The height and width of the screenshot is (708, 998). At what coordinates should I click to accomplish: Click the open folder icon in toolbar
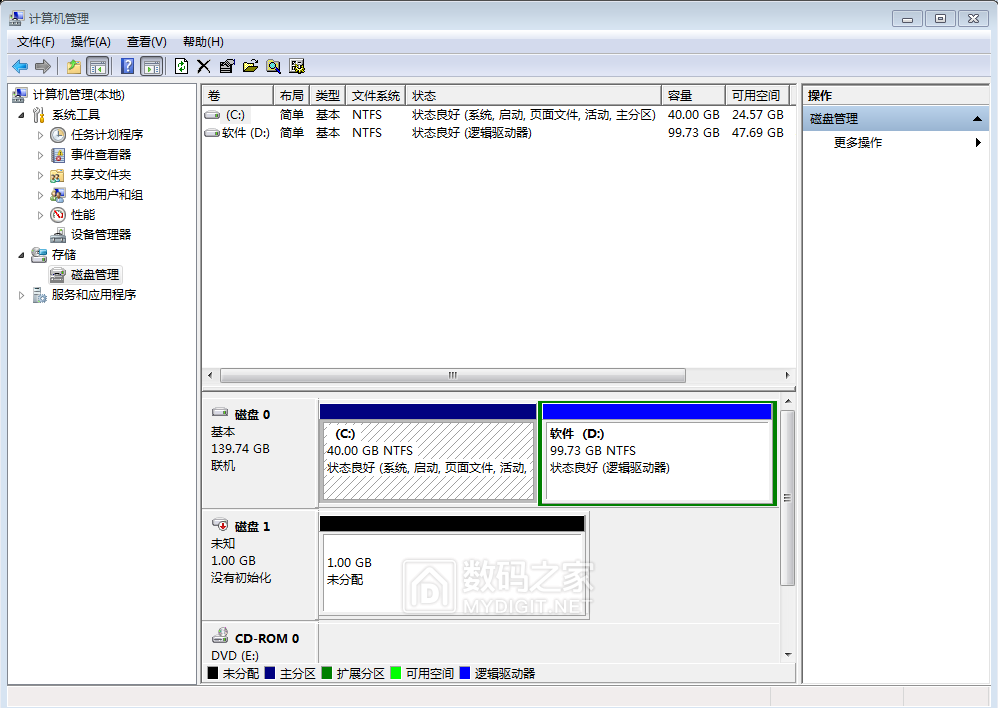250,66
